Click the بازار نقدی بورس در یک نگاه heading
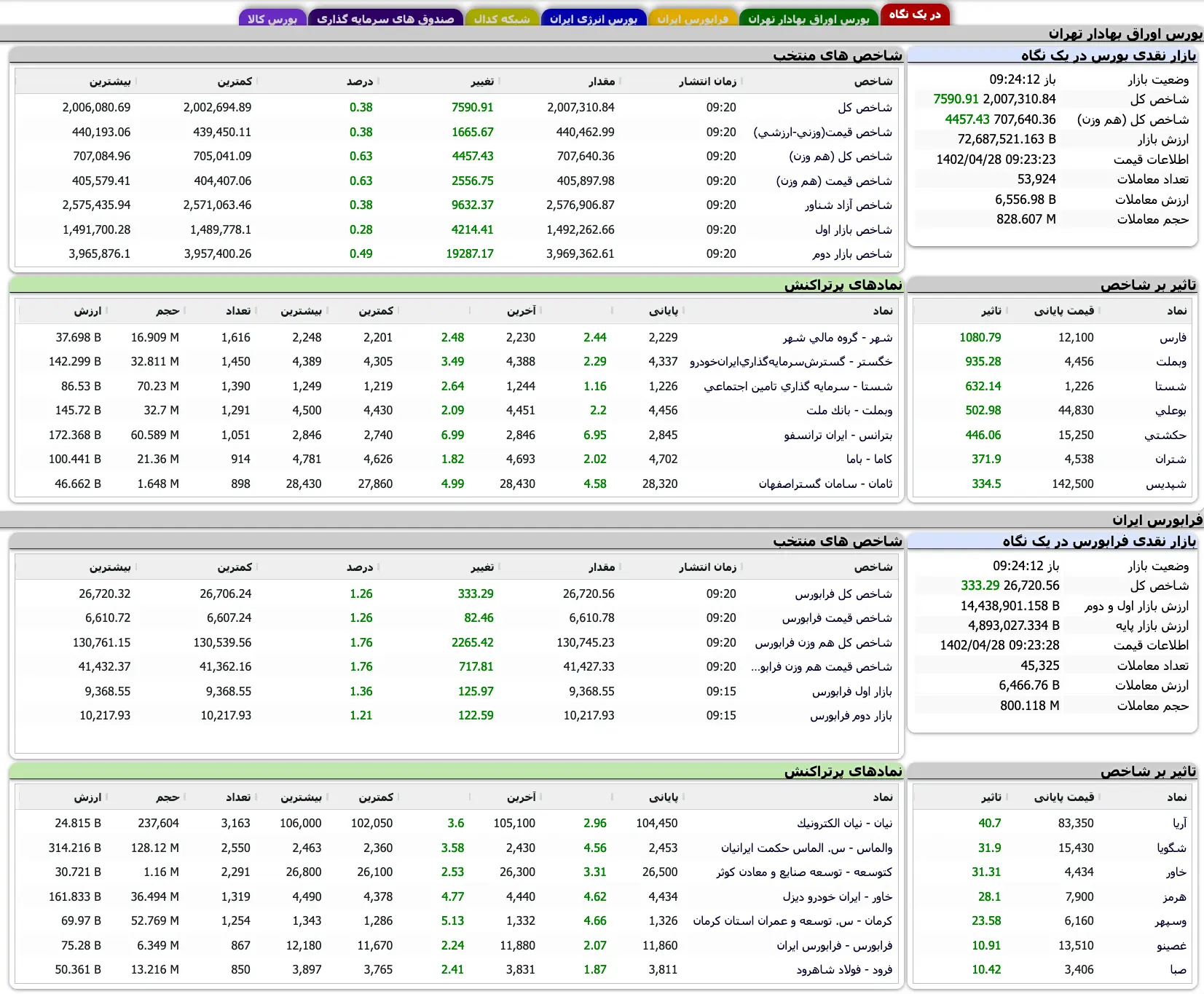 click(x=1108, y=55)
